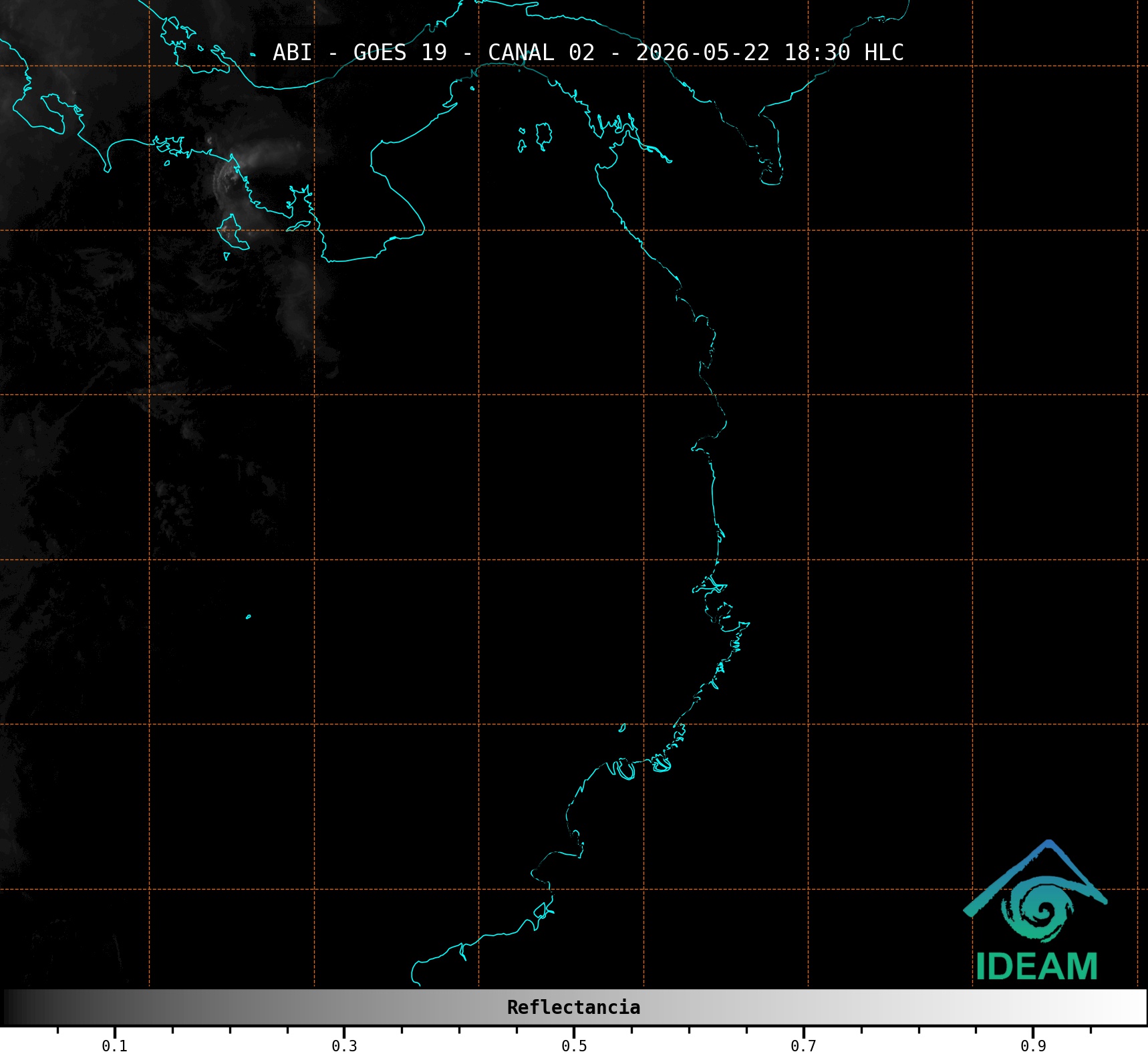Click the date 2026-05-22 in title
Viewport: 1148px width, 1054px height.
[x=702, y=52]
